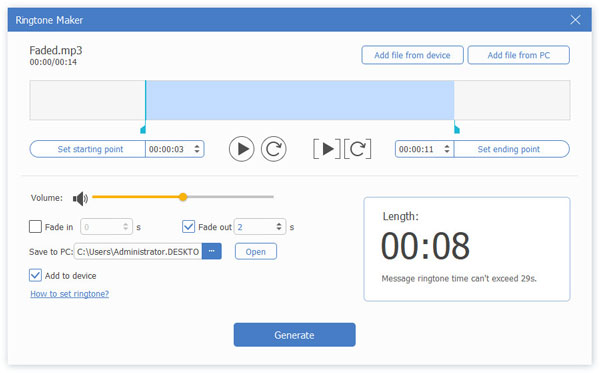
Task: Click the circular restart playback icon
Action: click(274, 149)
